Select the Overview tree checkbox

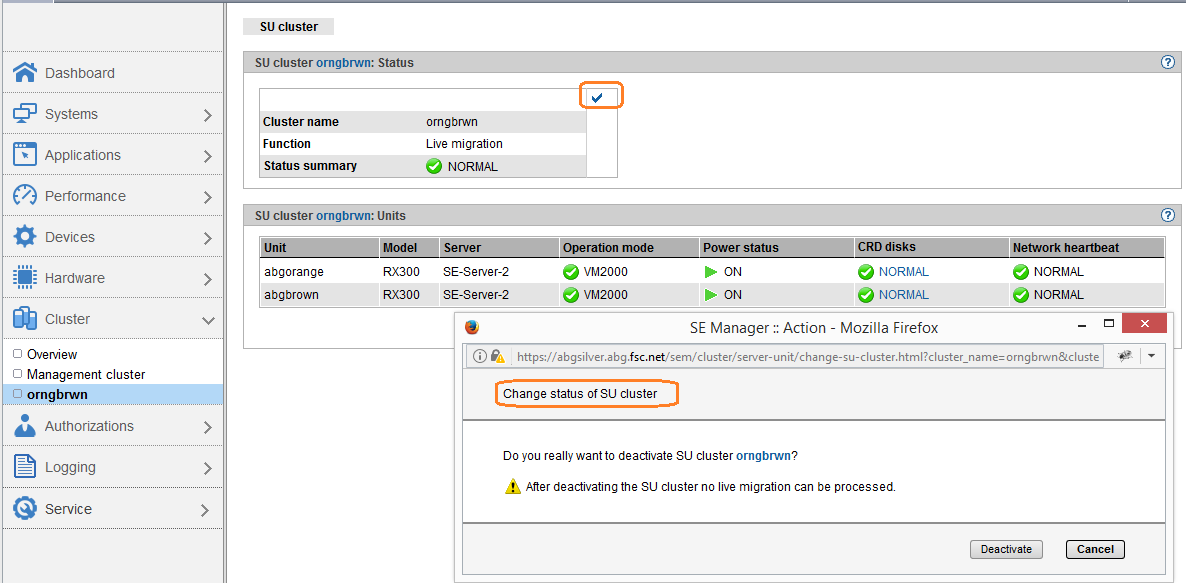click(17, 354)
